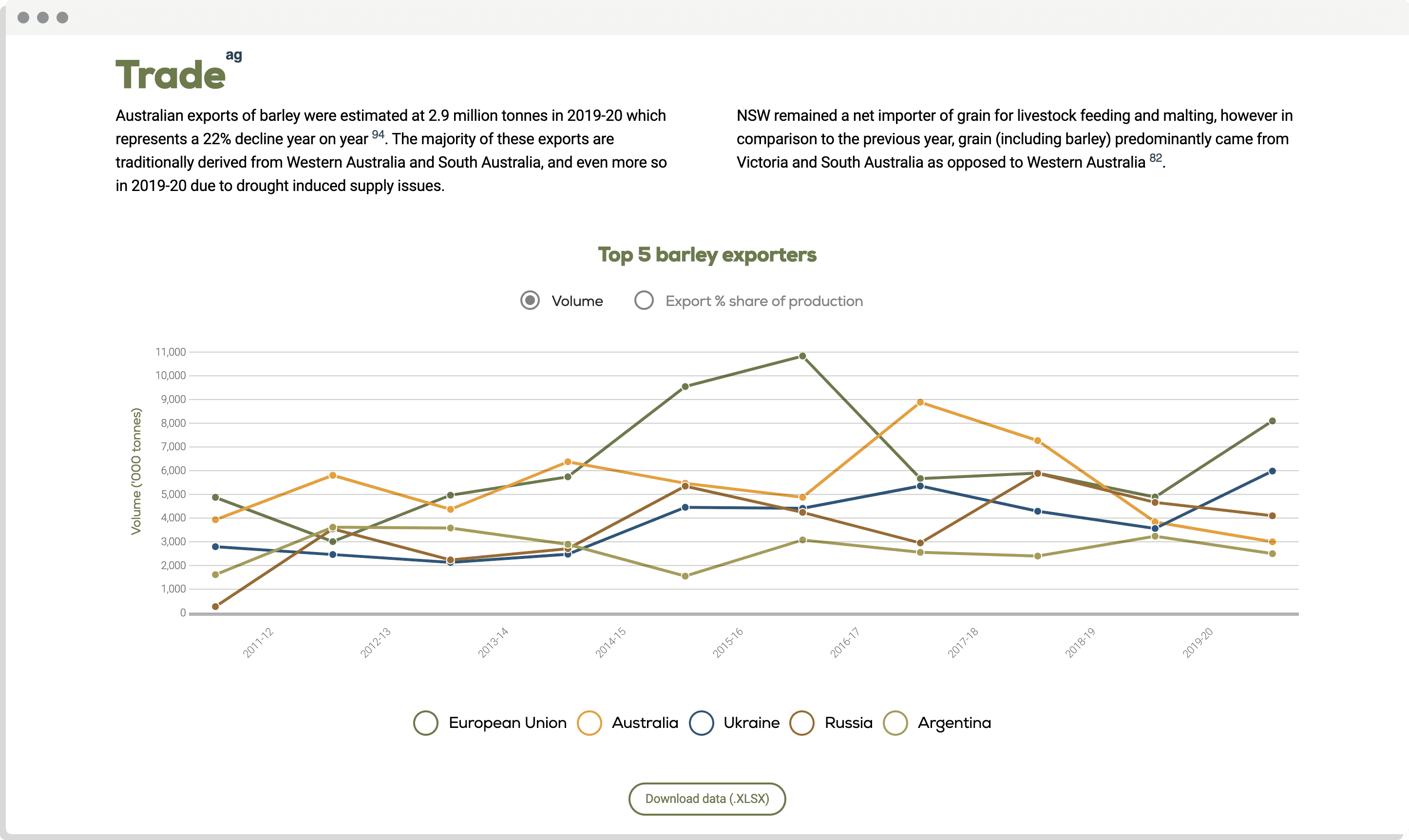Image resolution: width=1409 pixels, height=840 pixels.
Task: Toggle Australia series legend circle
Action: [589, 723]
